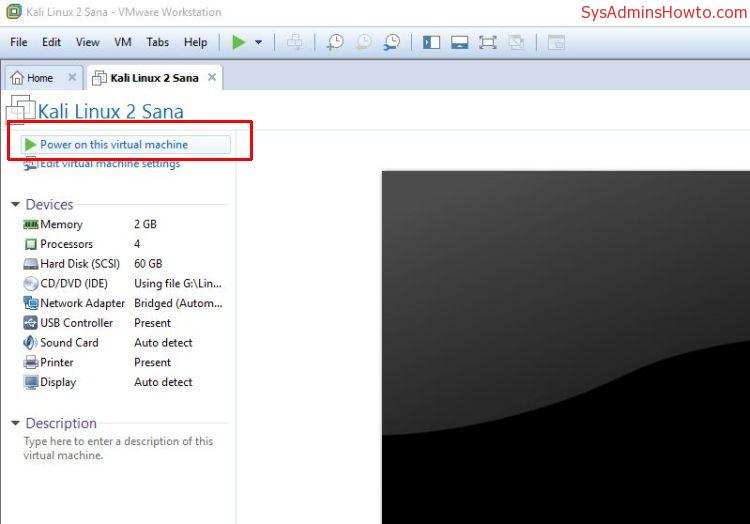Screen dimensions: 750x524
Task: Click the Unity mode toolbar icon
Action: click(x=517, y=42)
